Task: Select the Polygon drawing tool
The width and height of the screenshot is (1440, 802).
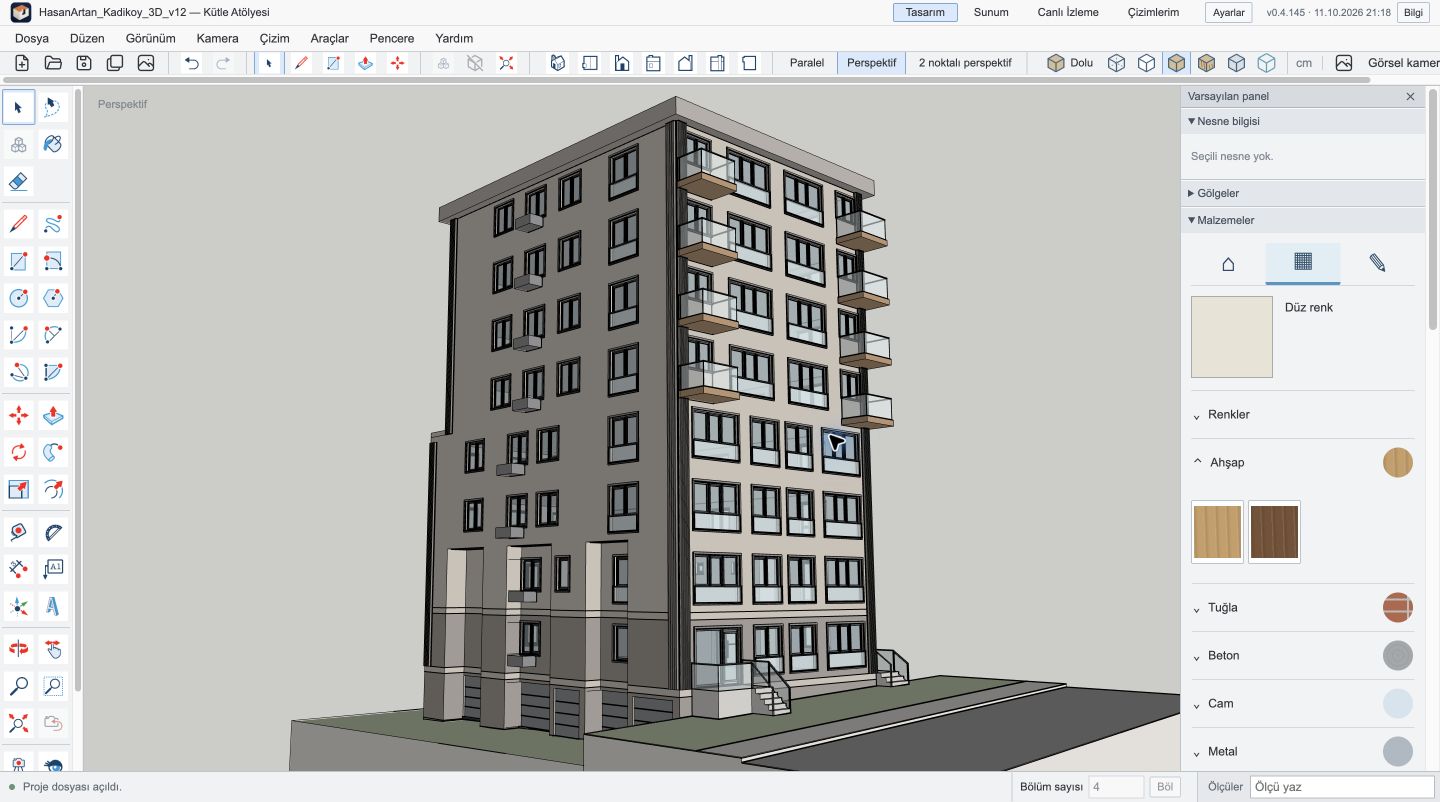Action: 53,297
